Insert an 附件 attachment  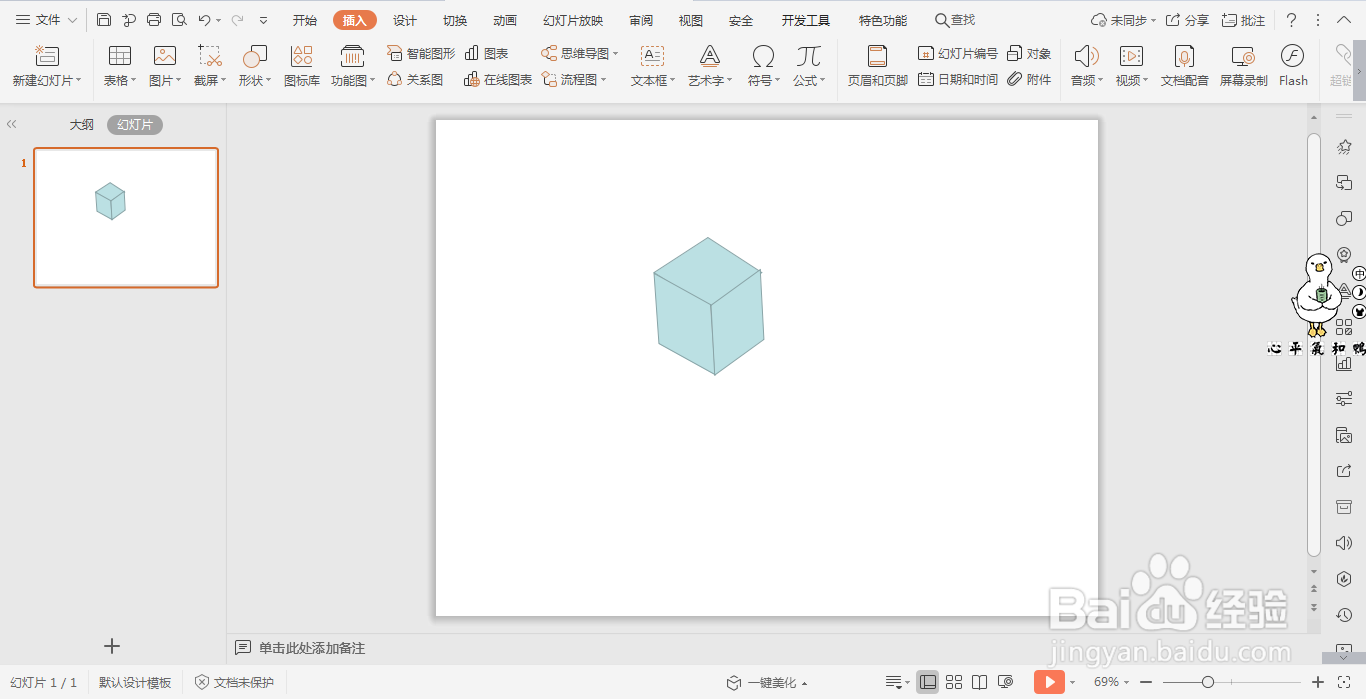coord(1029,79)
